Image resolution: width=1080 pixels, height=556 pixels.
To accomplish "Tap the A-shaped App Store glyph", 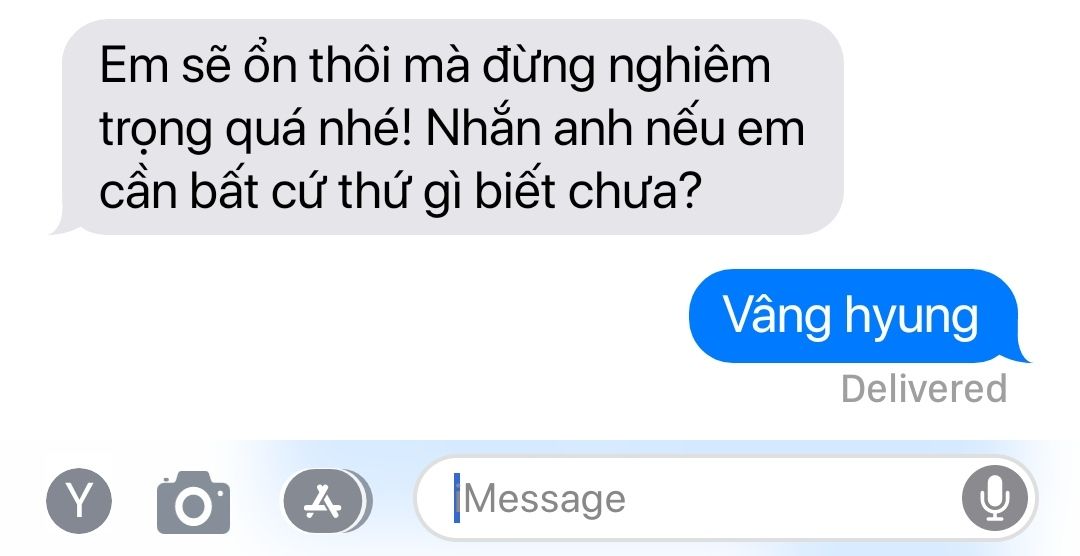I will tap(322, 501).
